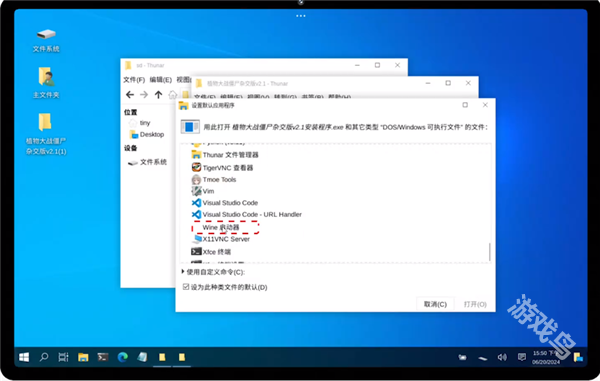The width and height of the screenshot is (600, 381).
Task: Select X11VNC Server in the list
Action: [x=221, y=239]
